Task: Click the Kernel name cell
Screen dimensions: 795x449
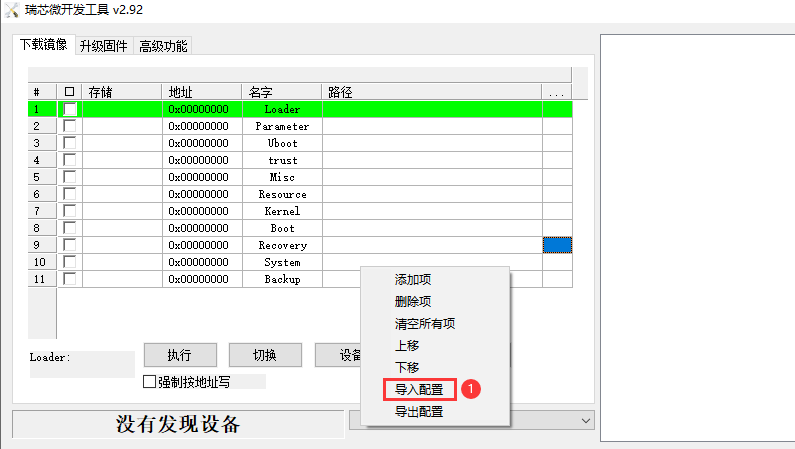Action: click(x=282, y=211)
